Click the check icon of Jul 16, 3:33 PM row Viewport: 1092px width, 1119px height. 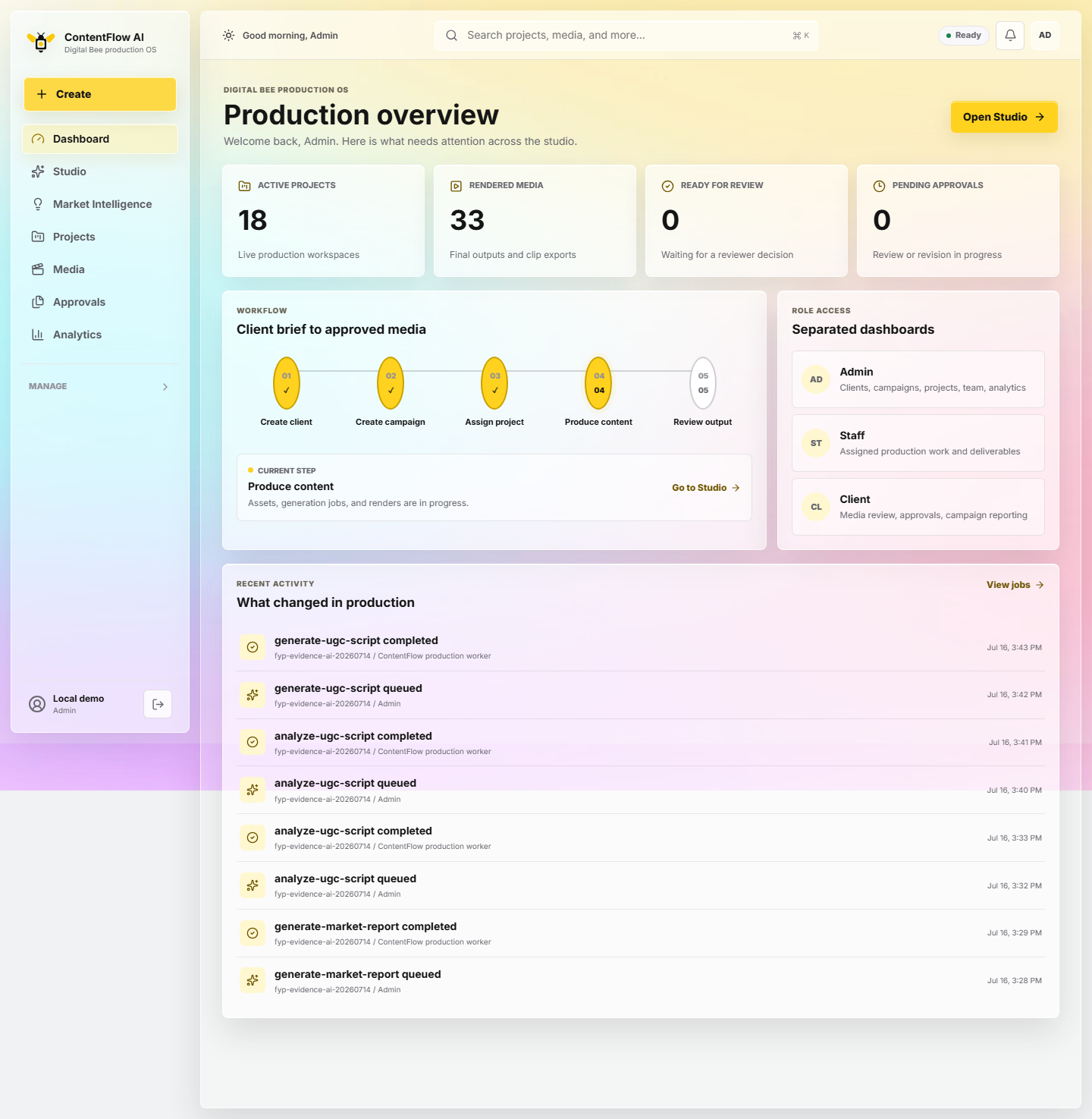(x=253, y=838)
